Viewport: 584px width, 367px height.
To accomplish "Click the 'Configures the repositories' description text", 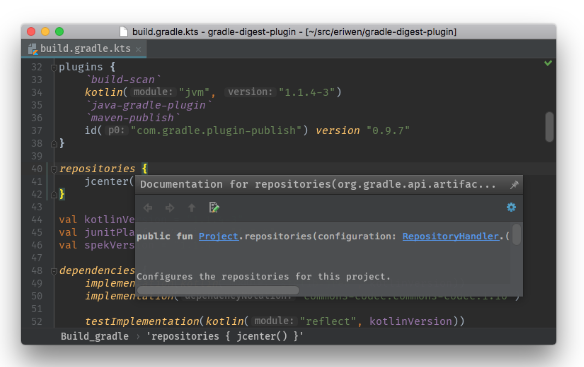I will click(263, 277).
